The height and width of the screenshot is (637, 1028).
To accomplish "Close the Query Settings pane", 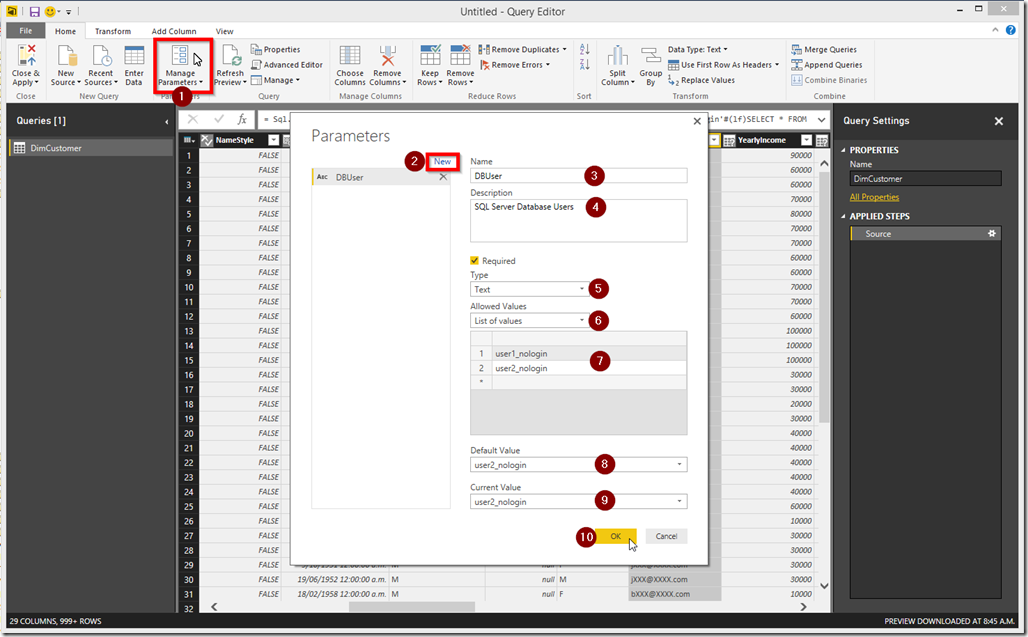I will click(x=998, y=121).
